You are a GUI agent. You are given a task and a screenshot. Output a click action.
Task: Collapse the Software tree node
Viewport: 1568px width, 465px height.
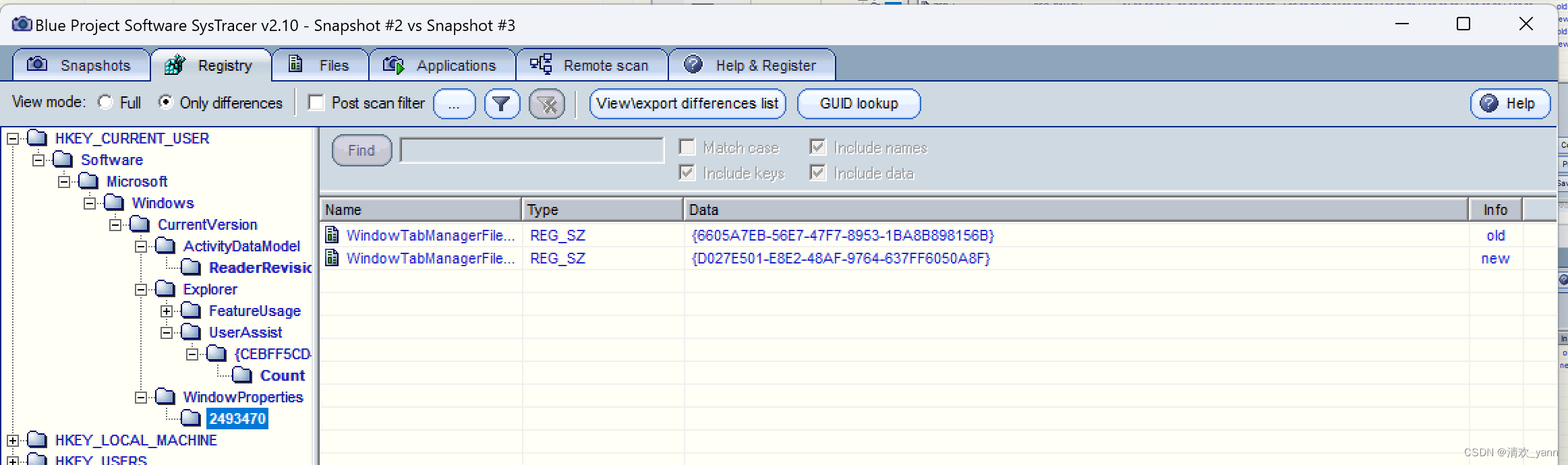[38, 160]
